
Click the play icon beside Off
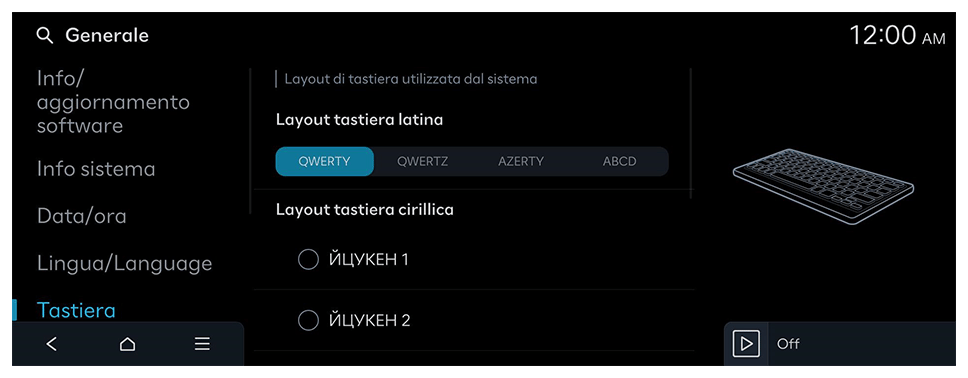(x=746, y=343)
